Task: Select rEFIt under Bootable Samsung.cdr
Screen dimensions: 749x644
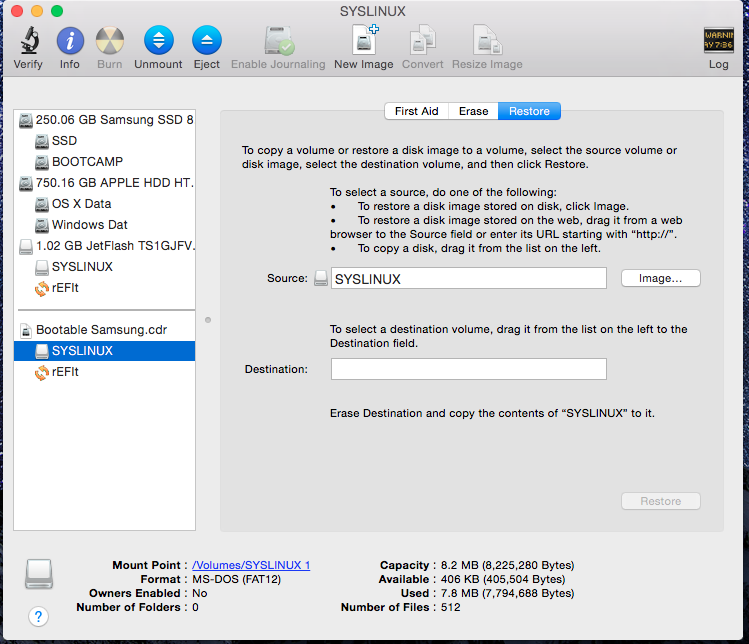Action: (x=104, y=372)
